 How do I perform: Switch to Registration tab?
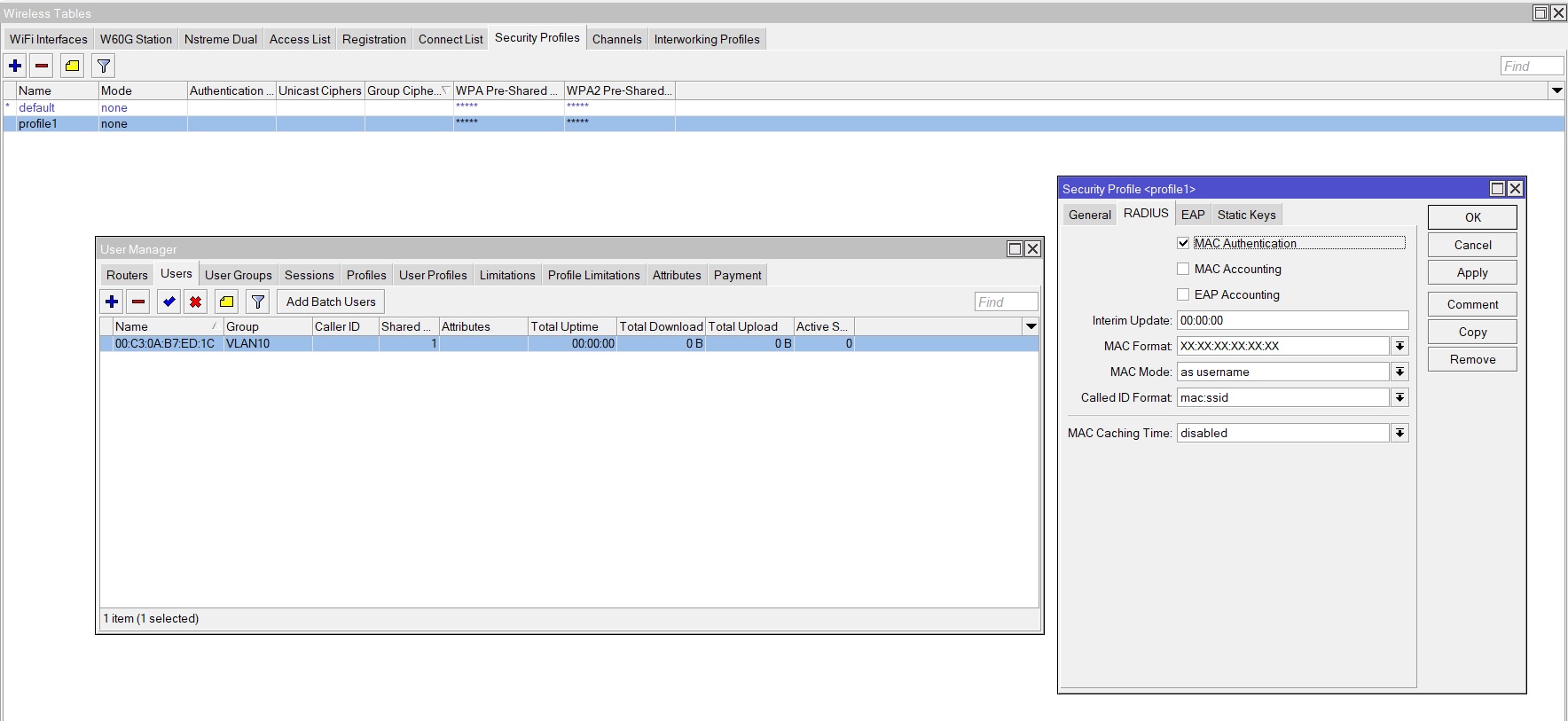tap(374, 39)
